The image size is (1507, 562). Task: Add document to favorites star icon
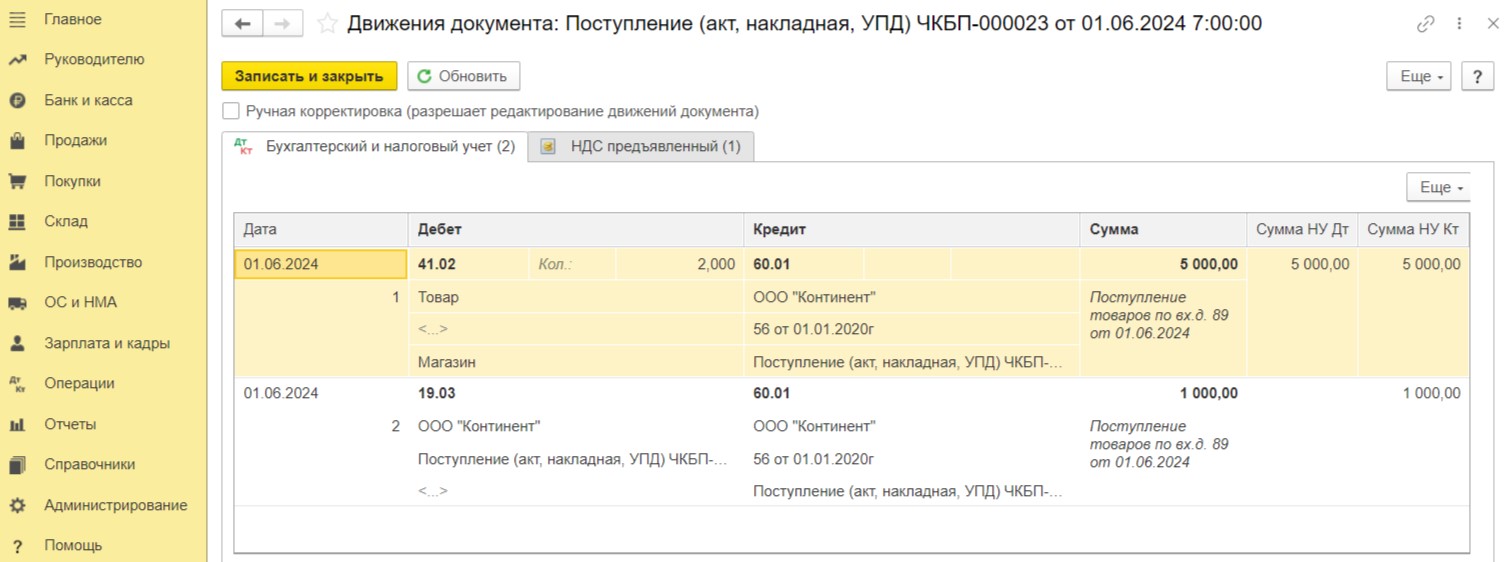(327, 23)
